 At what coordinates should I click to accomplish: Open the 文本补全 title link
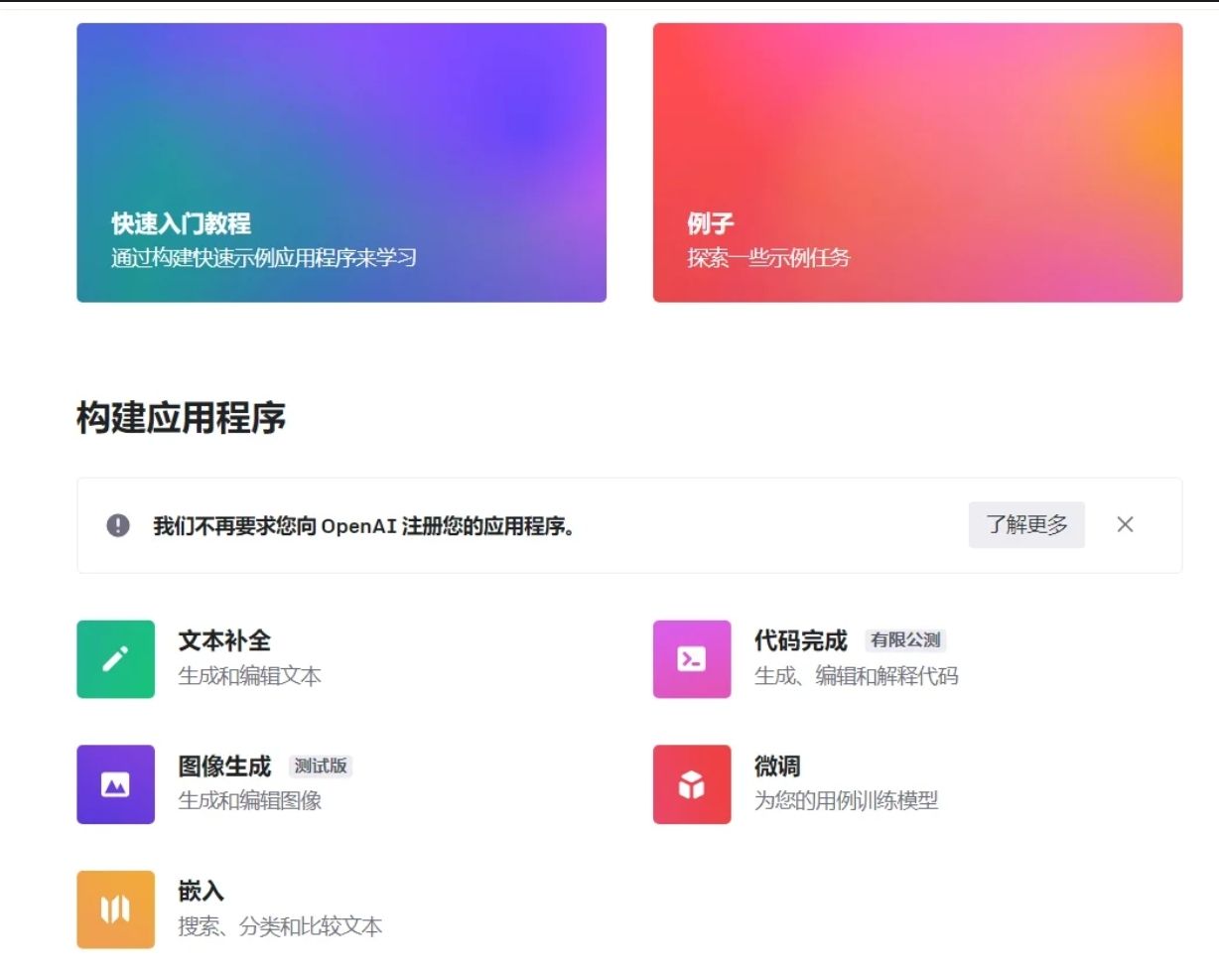click(x=224, y=641)
